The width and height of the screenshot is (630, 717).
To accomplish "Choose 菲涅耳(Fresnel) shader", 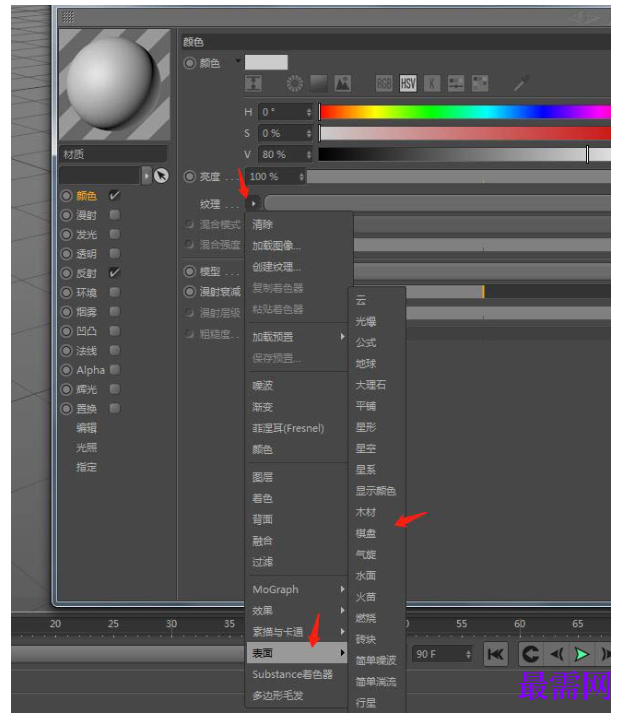I will (x=288, y=428).
